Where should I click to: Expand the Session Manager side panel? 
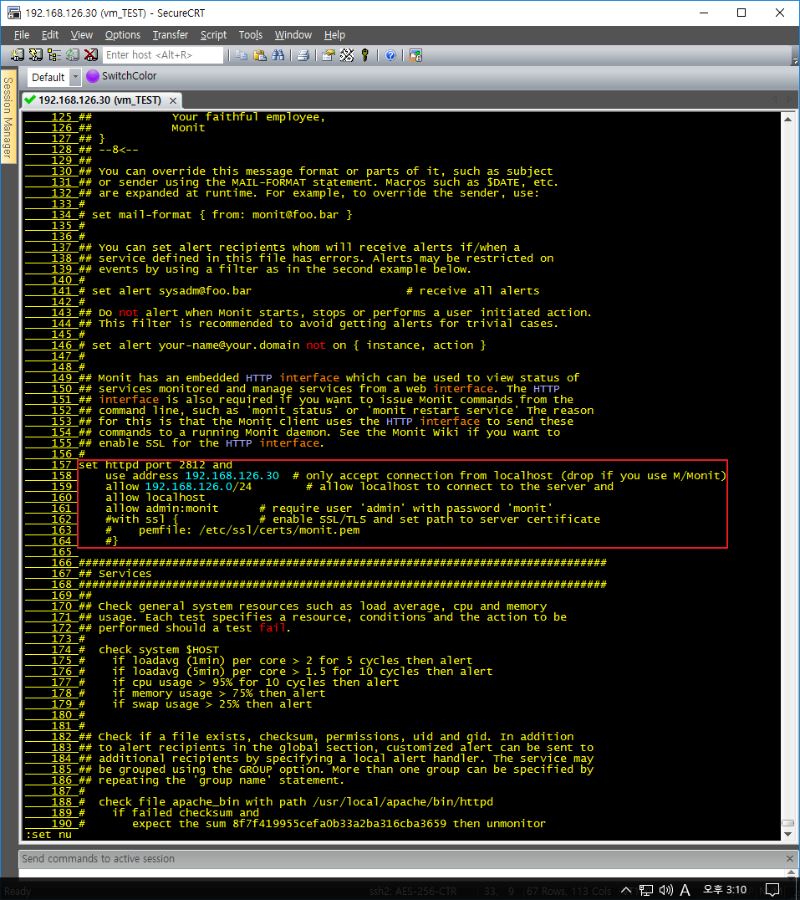tap(8, 118)
